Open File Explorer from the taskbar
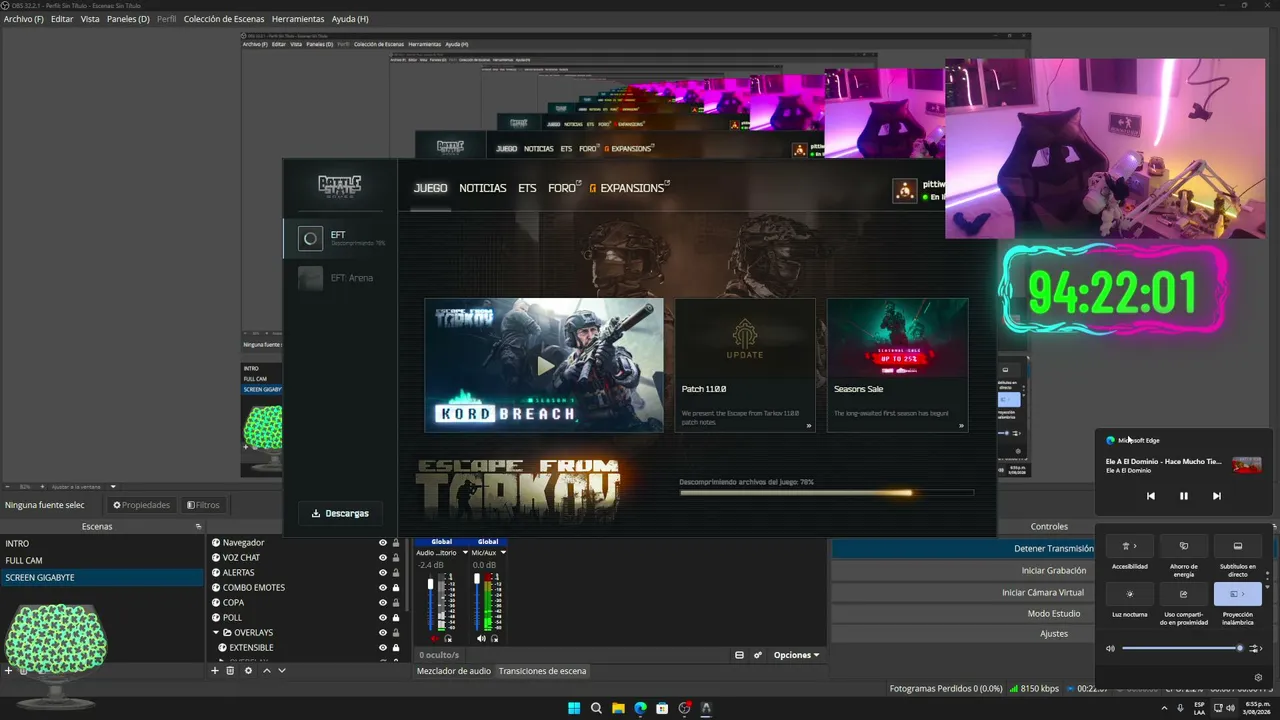1280x720 pixels. 618,708
